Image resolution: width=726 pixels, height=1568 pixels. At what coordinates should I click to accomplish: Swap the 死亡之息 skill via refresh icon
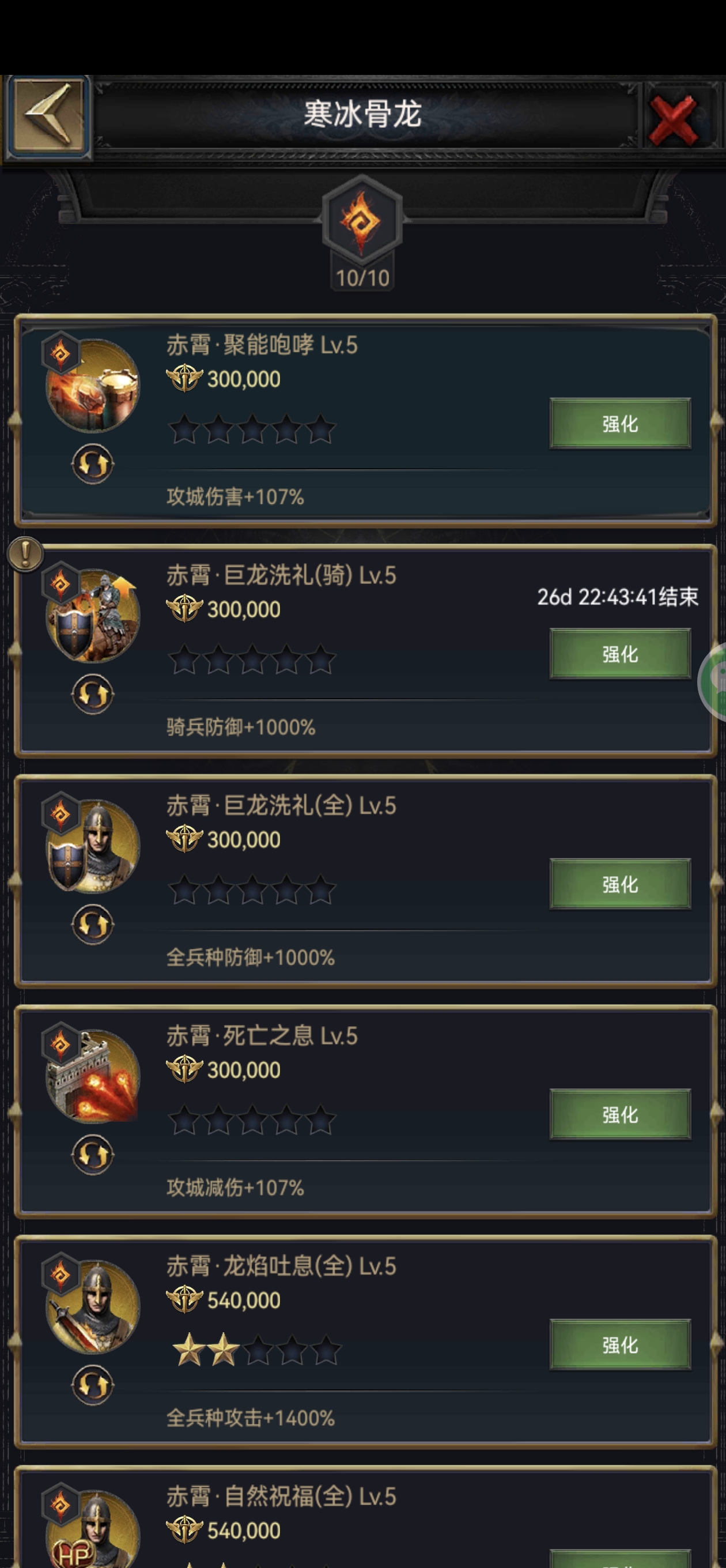(93, 1155)
